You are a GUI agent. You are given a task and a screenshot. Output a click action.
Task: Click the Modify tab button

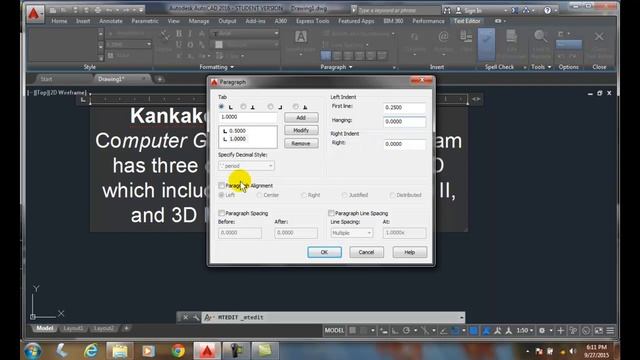(x=301, y=130)
